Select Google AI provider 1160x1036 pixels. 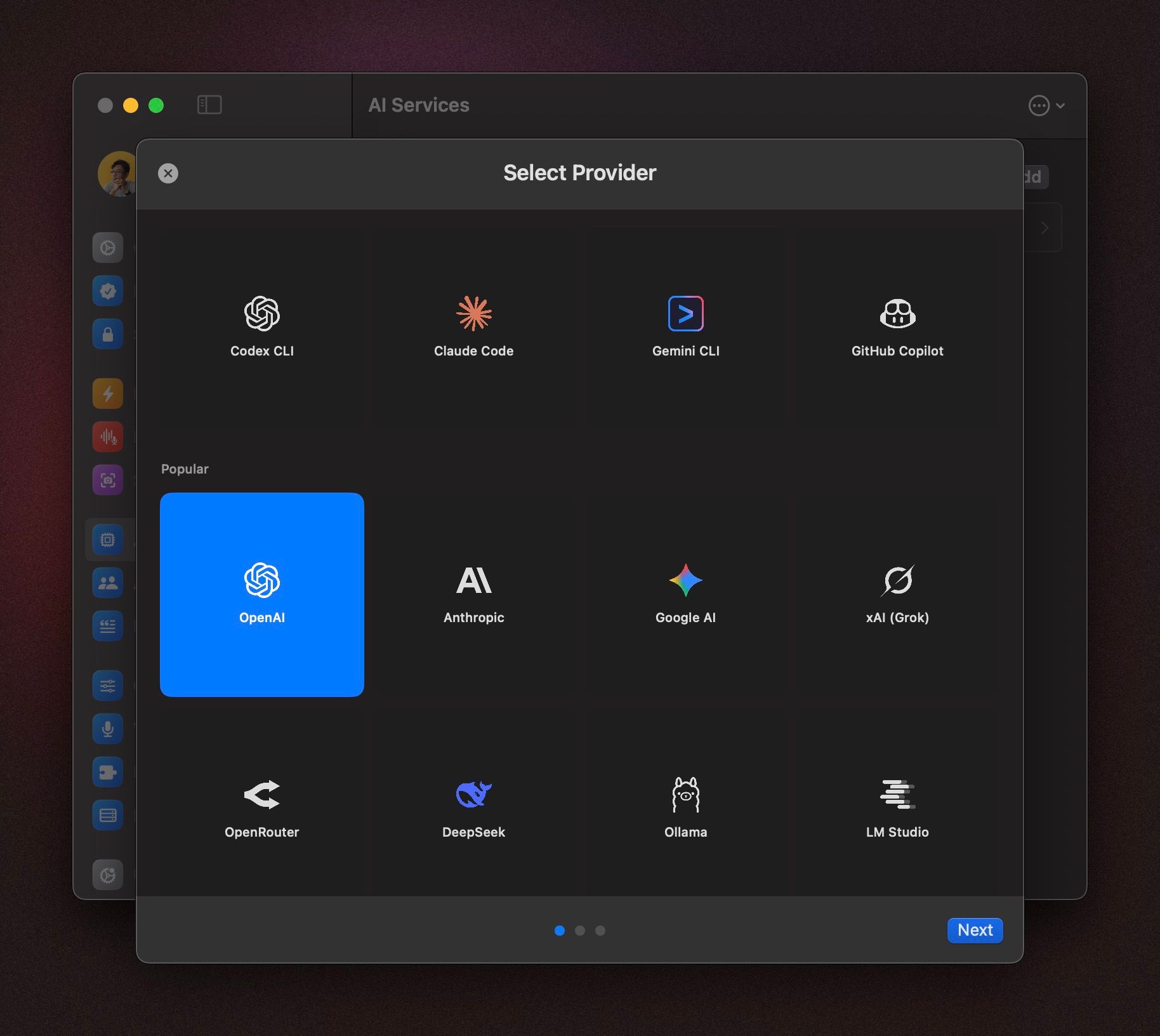[x=685, y=594]
